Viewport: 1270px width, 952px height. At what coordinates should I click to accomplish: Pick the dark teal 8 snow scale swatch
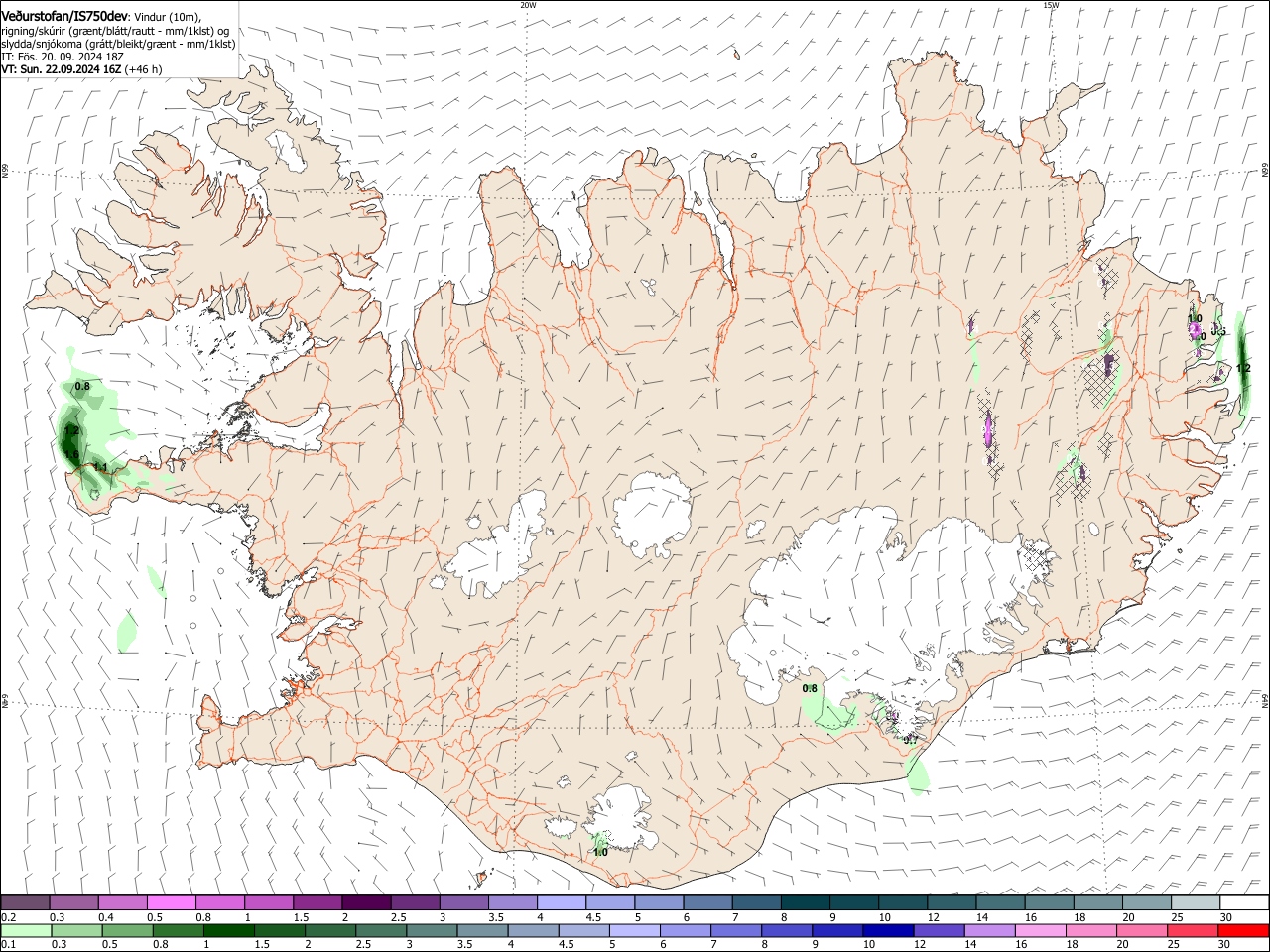tap(804, 902)
